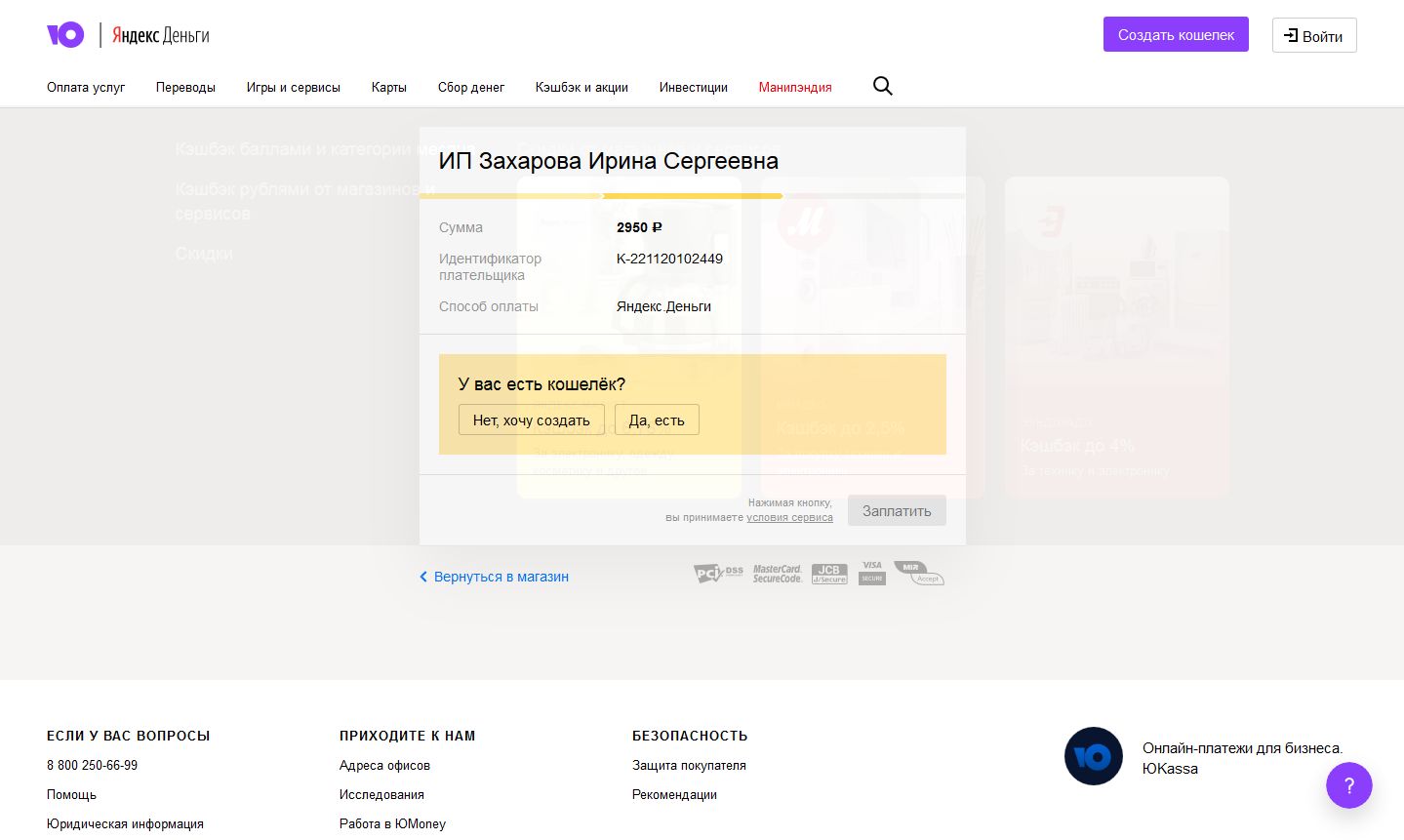Click the payment progress bar

click(x=693, y=196)
